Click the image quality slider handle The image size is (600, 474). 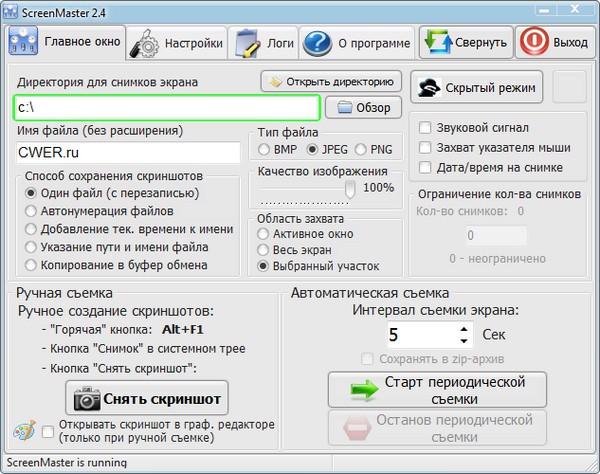pyautogui.click(x=350, y=190)
